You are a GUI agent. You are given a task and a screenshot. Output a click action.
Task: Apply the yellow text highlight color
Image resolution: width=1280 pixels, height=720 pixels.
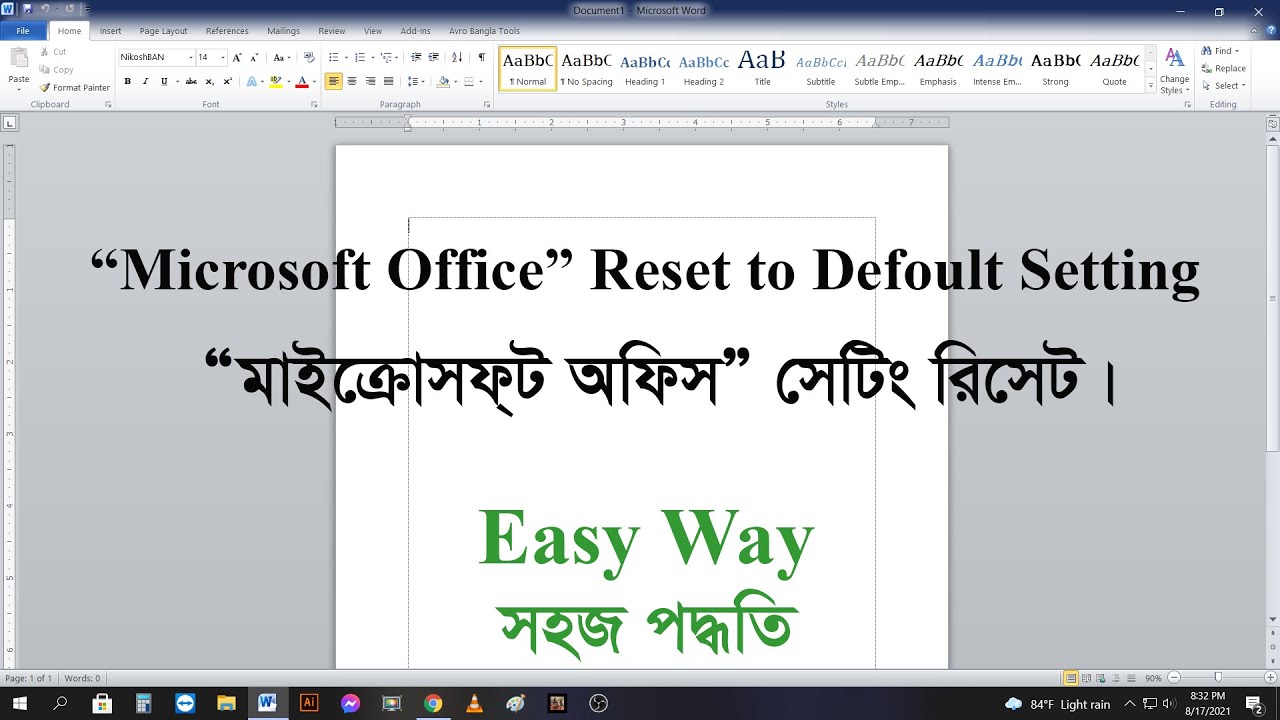pos(275,82)
